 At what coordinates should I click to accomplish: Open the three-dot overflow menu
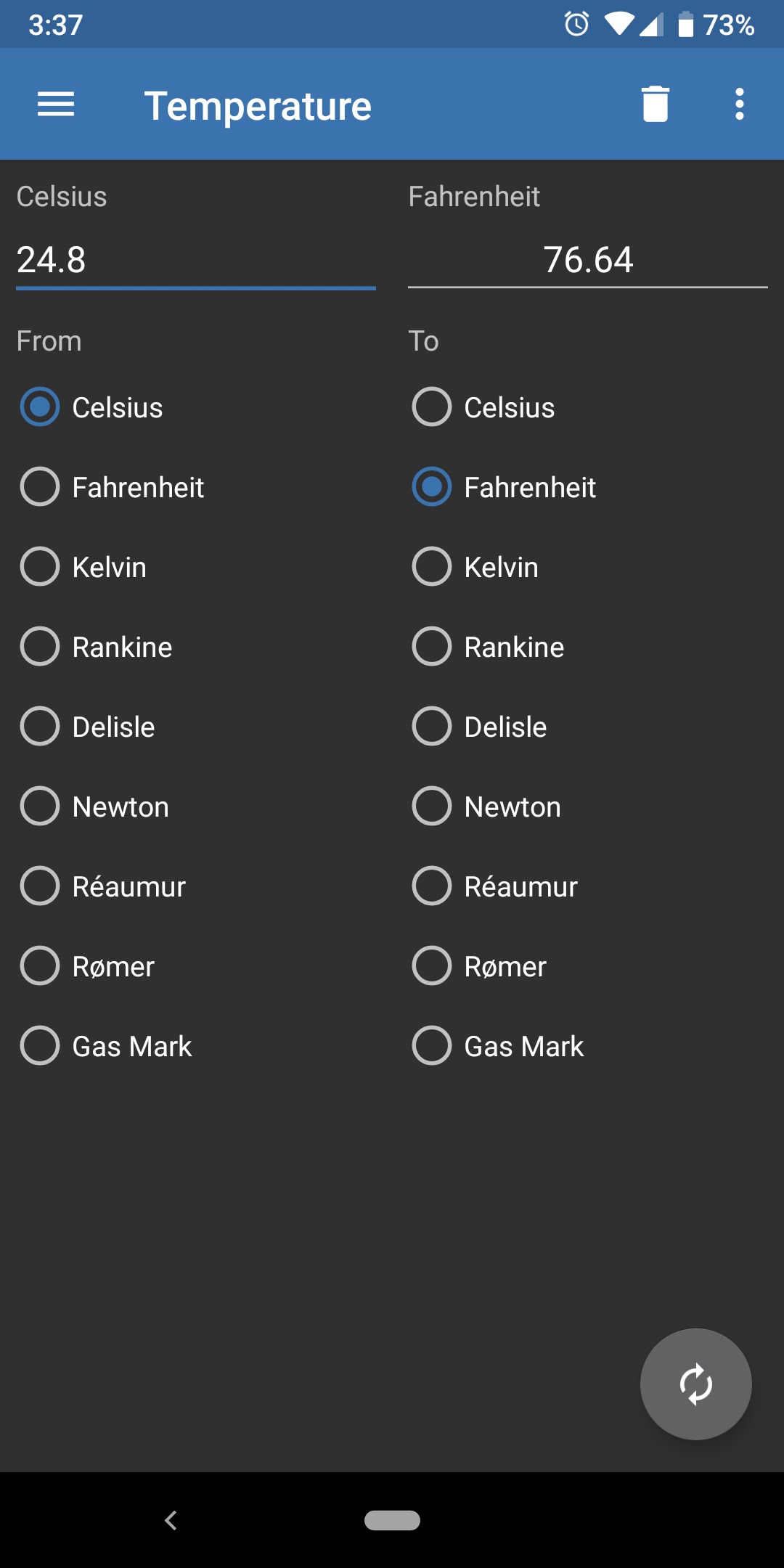point(739,105)
